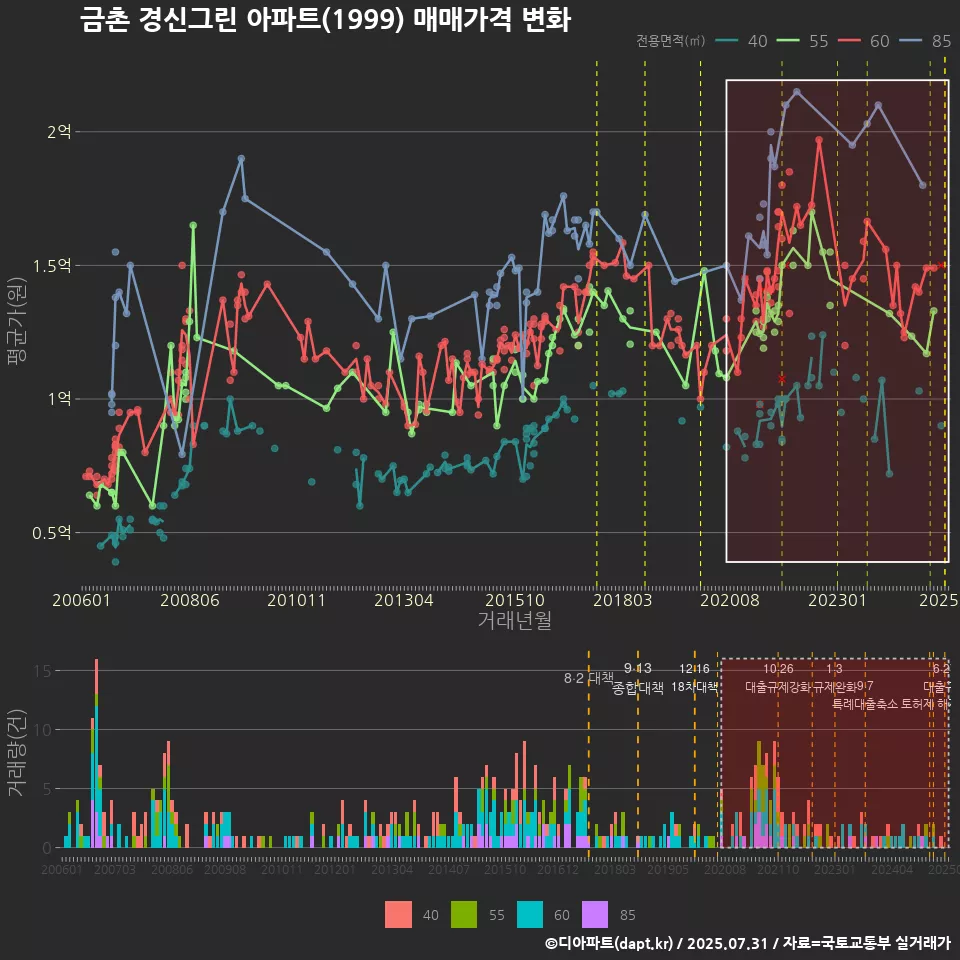
Task: Click the highest point of the 85㎡ blue line
Action: 797,92
